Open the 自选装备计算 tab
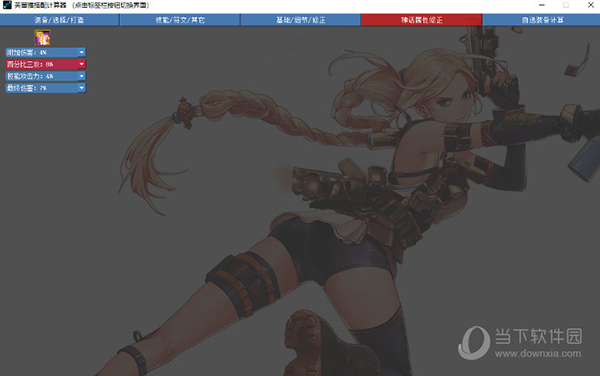Screen dimensions: 600x376 coord(541,20)
